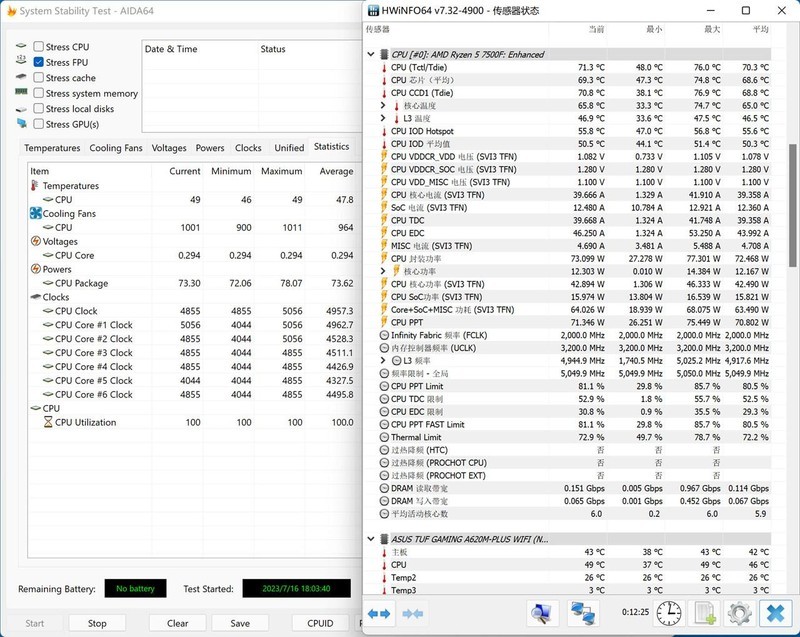Click the CPUID button
The width and height of the screenshot is (800, 637).
tap(319, 623)
